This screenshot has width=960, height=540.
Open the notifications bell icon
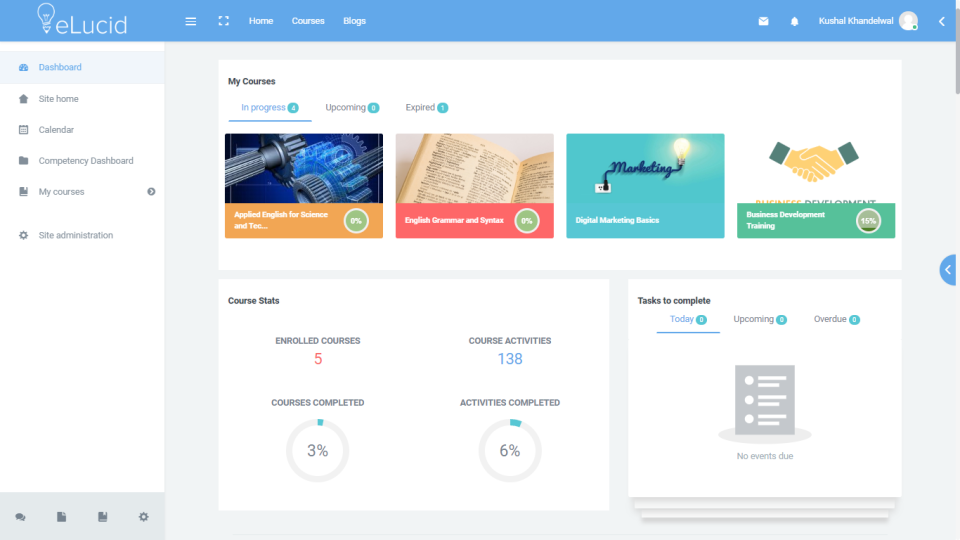pyautogui.click(x=794, y=21)
